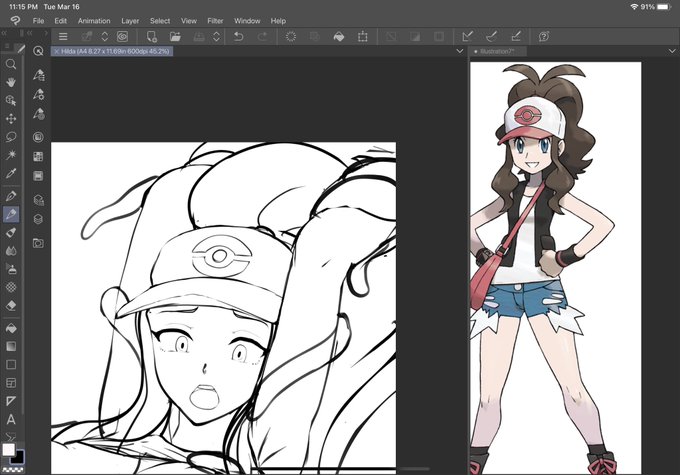Image resolution: width=680 pixels, height=475 pixels.
Task: Open the canvas tab list chevron for Hilda window
Action: 460,51
